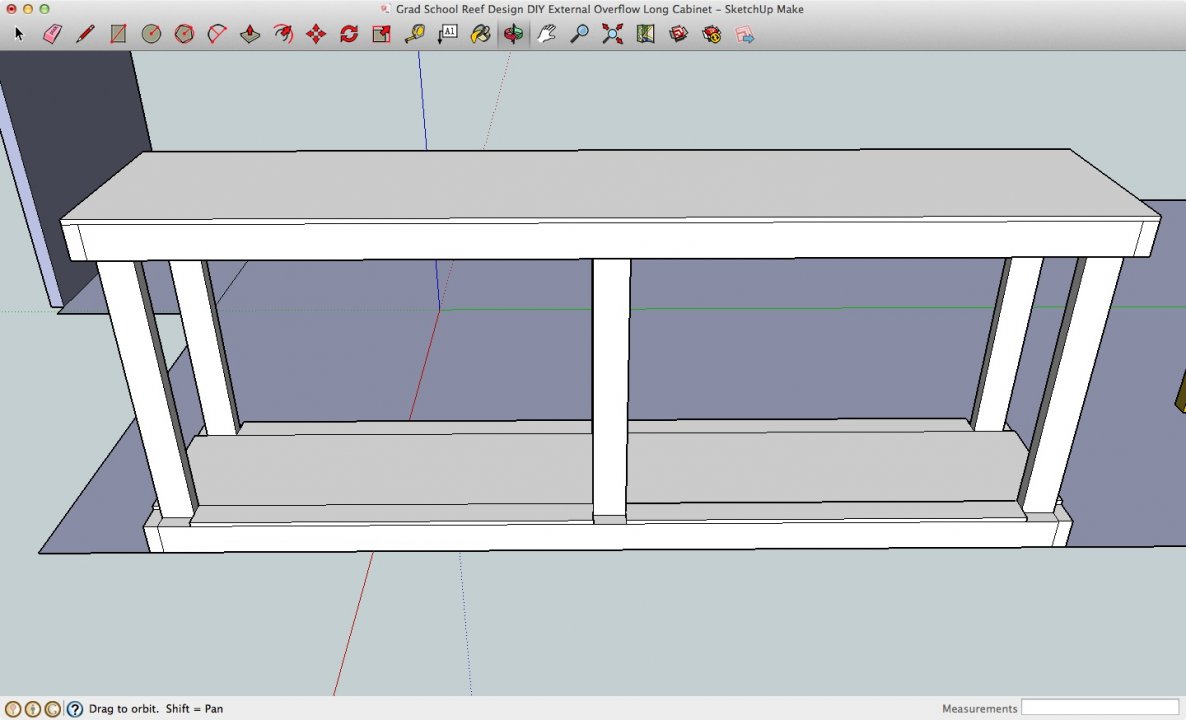Activate the Scale tool
The height and width of the screenshot is (720, 1186).
click(381, 34)
